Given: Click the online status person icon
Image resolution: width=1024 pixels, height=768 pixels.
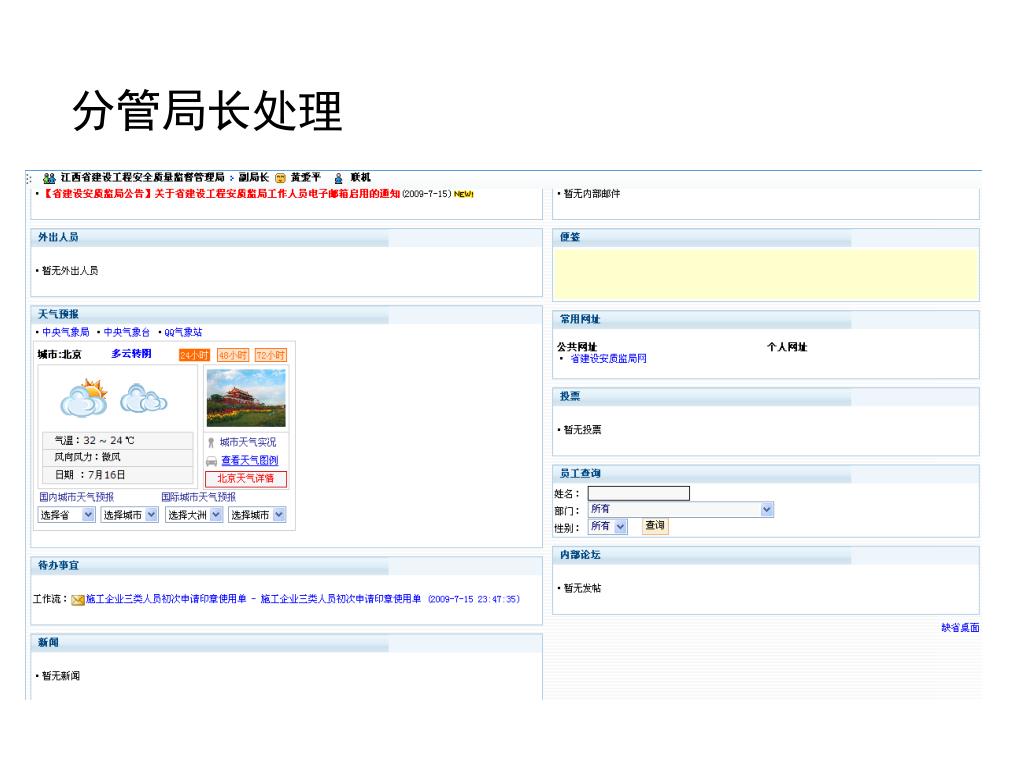Looking at the screenshot, I should pos(338,178).
